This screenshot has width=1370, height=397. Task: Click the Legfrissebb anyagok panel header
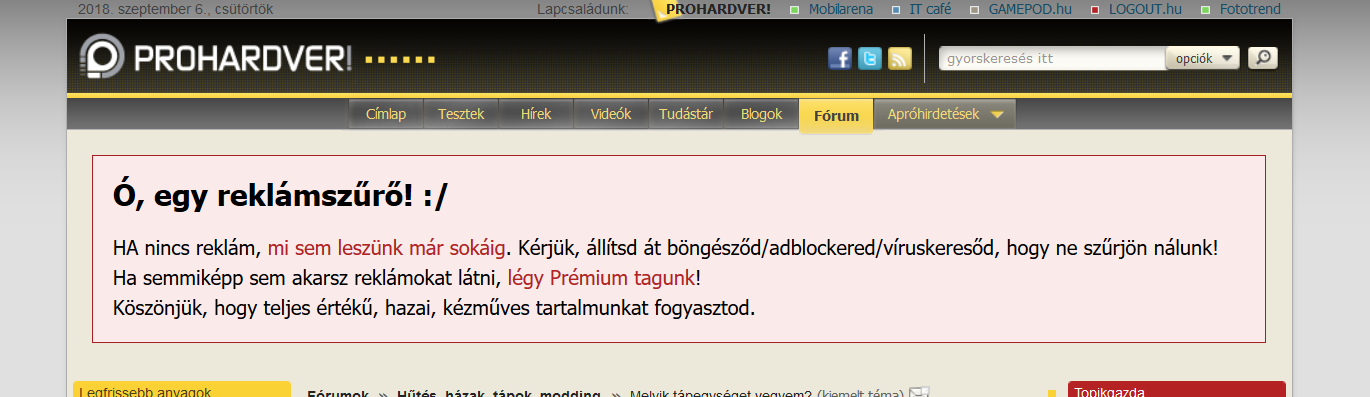182,390
